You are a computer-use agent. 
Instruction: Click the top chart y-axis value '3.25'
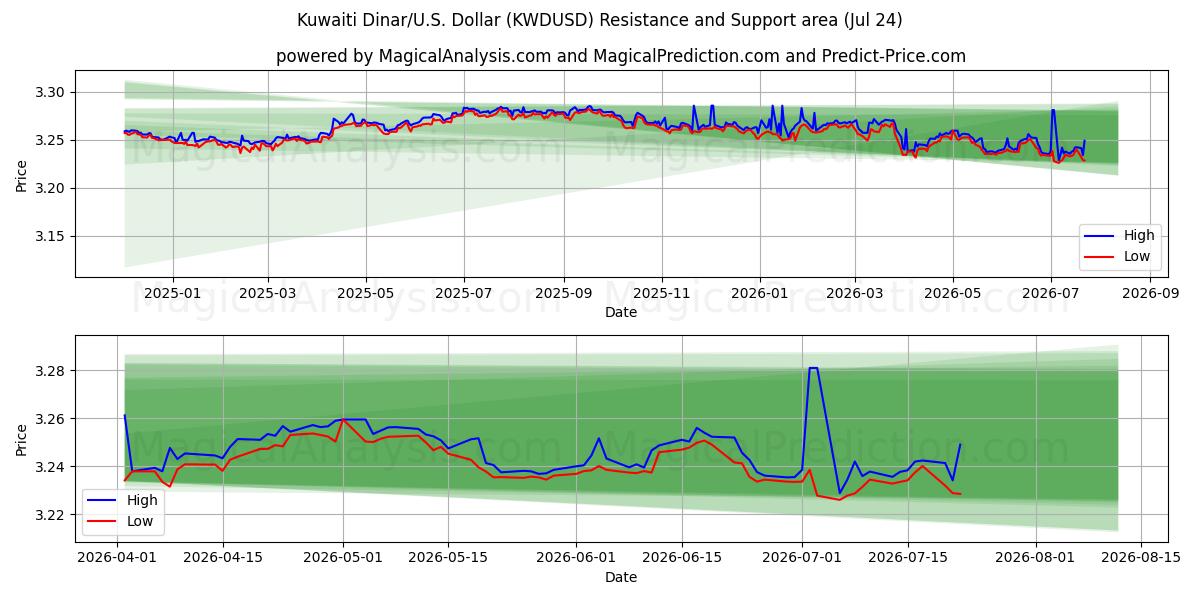(x=51, y=141)
